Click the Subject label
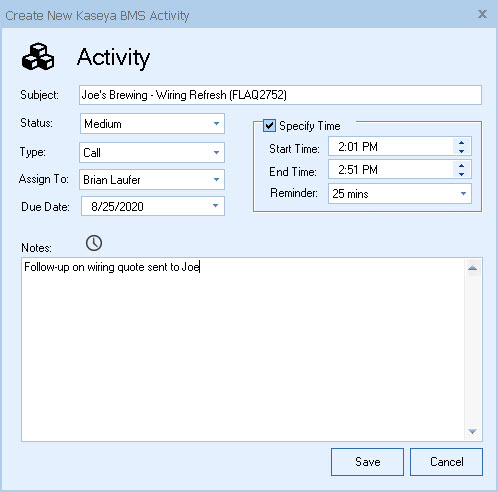Screen dimensions: 498x492 (39, 95)
